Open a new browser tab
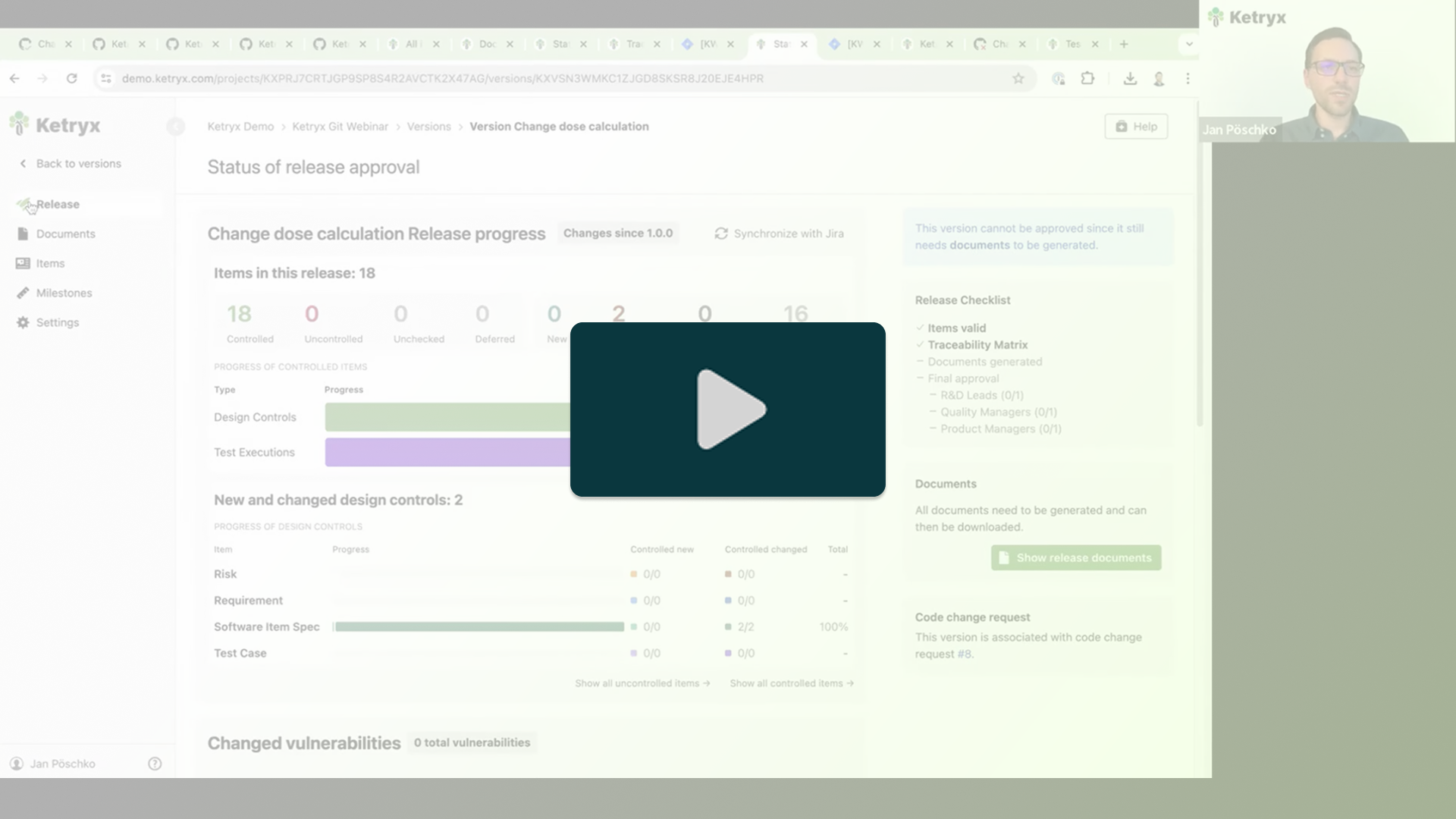 tap(1124, 44)
